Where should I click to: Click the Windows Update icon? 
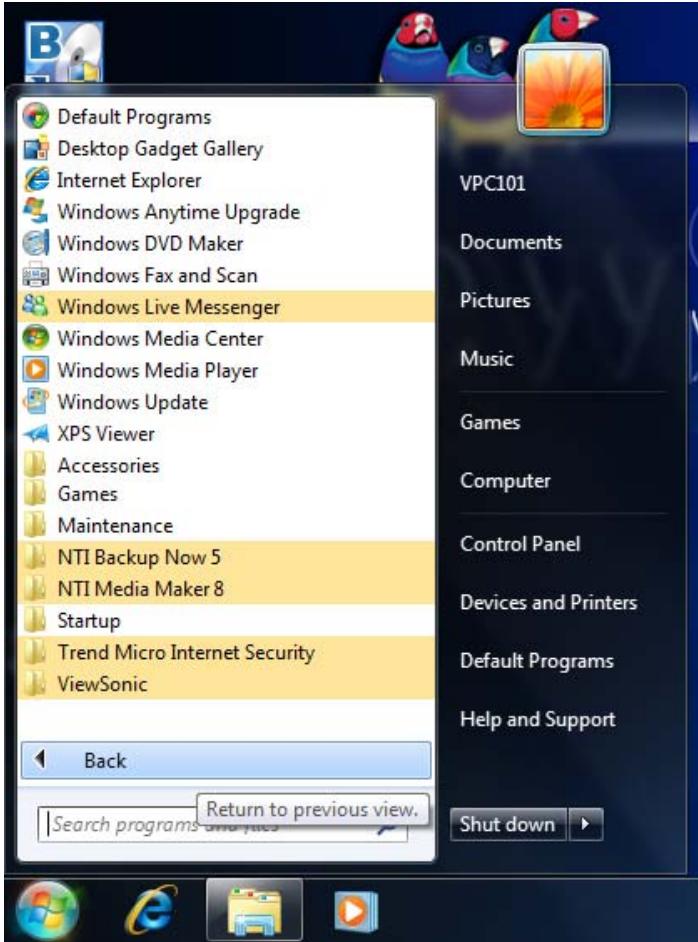35,401
